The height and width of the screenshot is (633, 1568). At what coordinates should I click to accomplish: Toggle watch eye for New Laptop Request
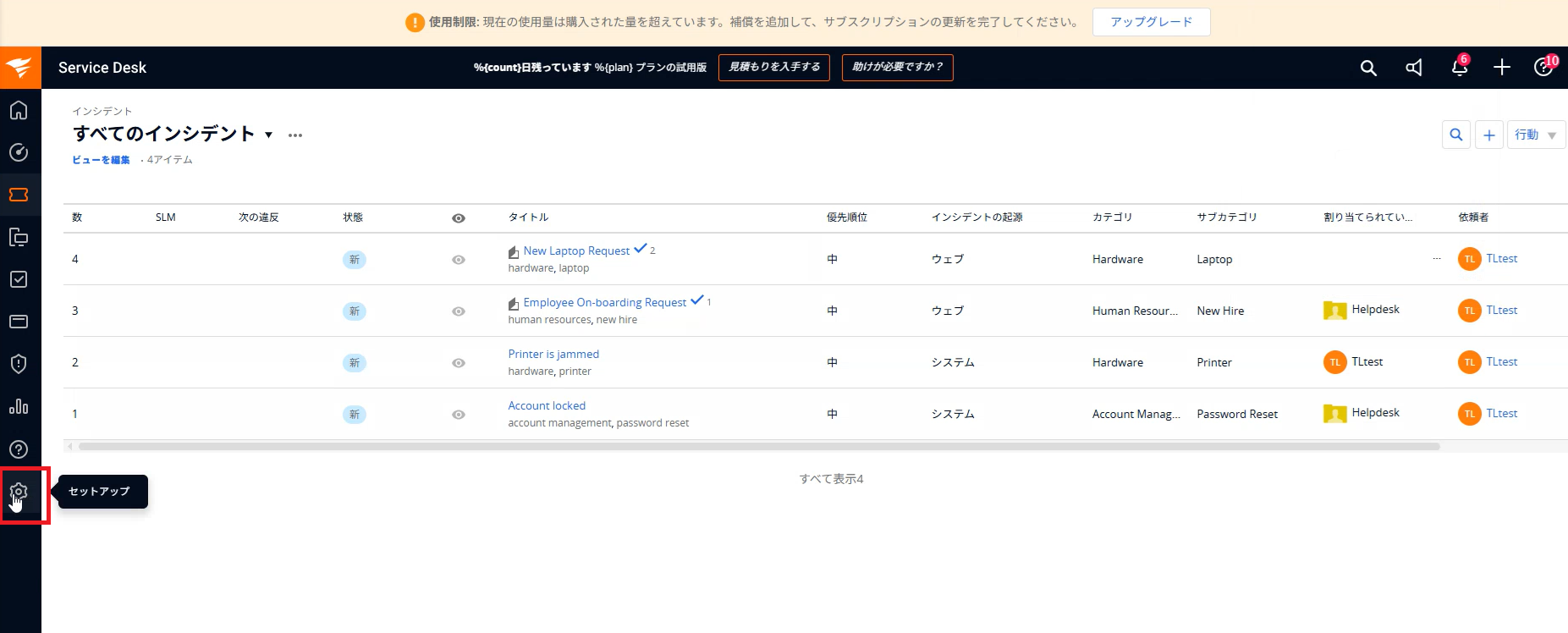pyautogui.click(x=459, y=260)
